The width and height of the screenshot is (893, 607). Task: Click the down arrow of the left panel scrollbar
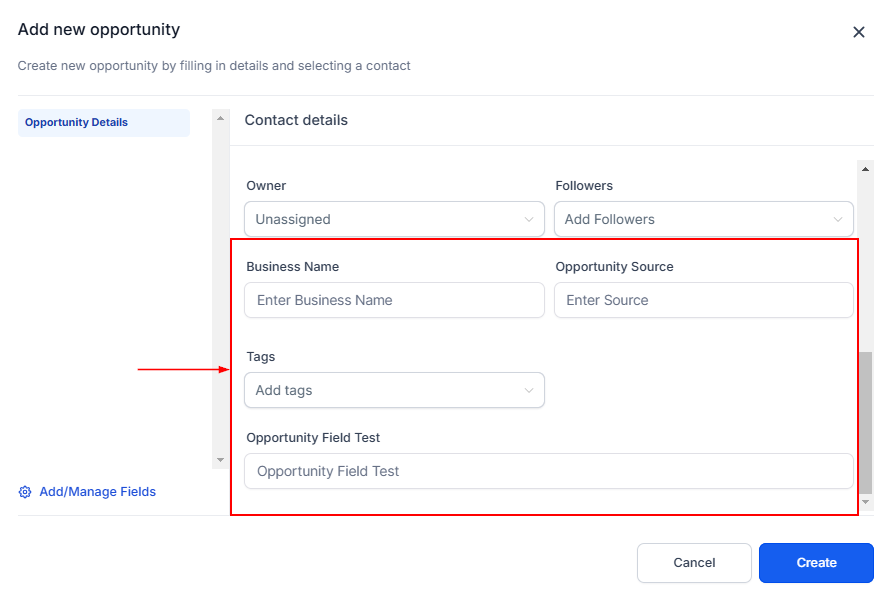click(221, 460)
